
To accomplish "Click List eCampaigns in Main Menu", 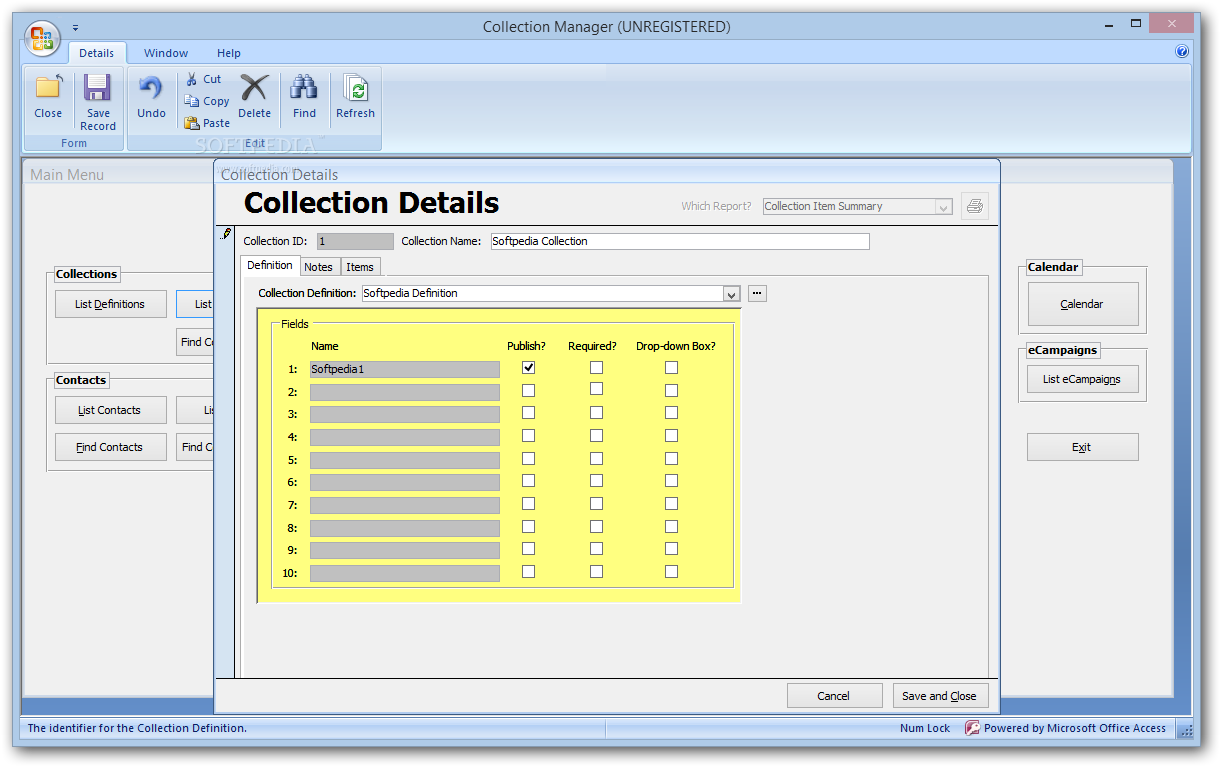I will point(1082,379).
